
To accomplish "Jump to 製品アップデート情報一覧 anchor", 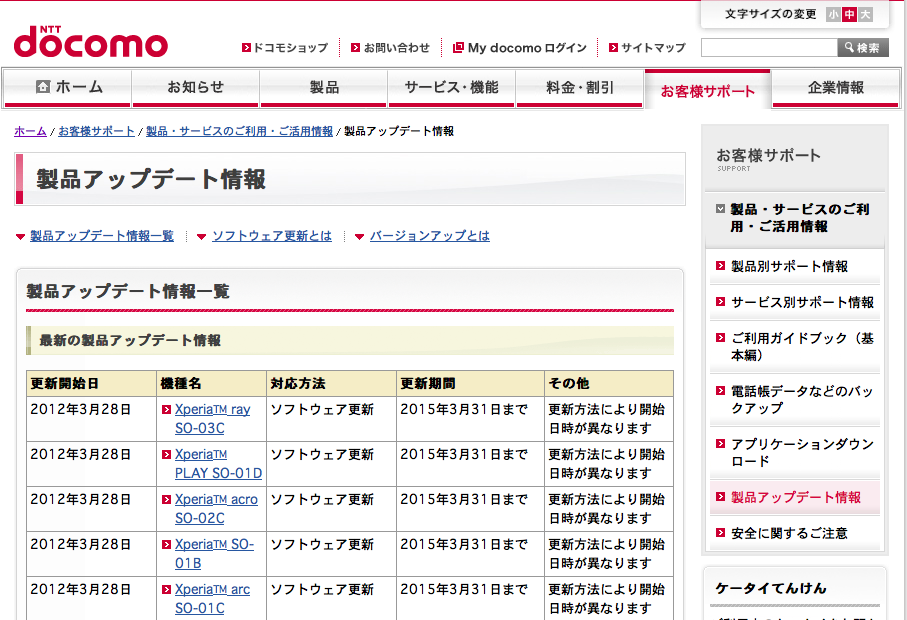I will coord(102,236).
